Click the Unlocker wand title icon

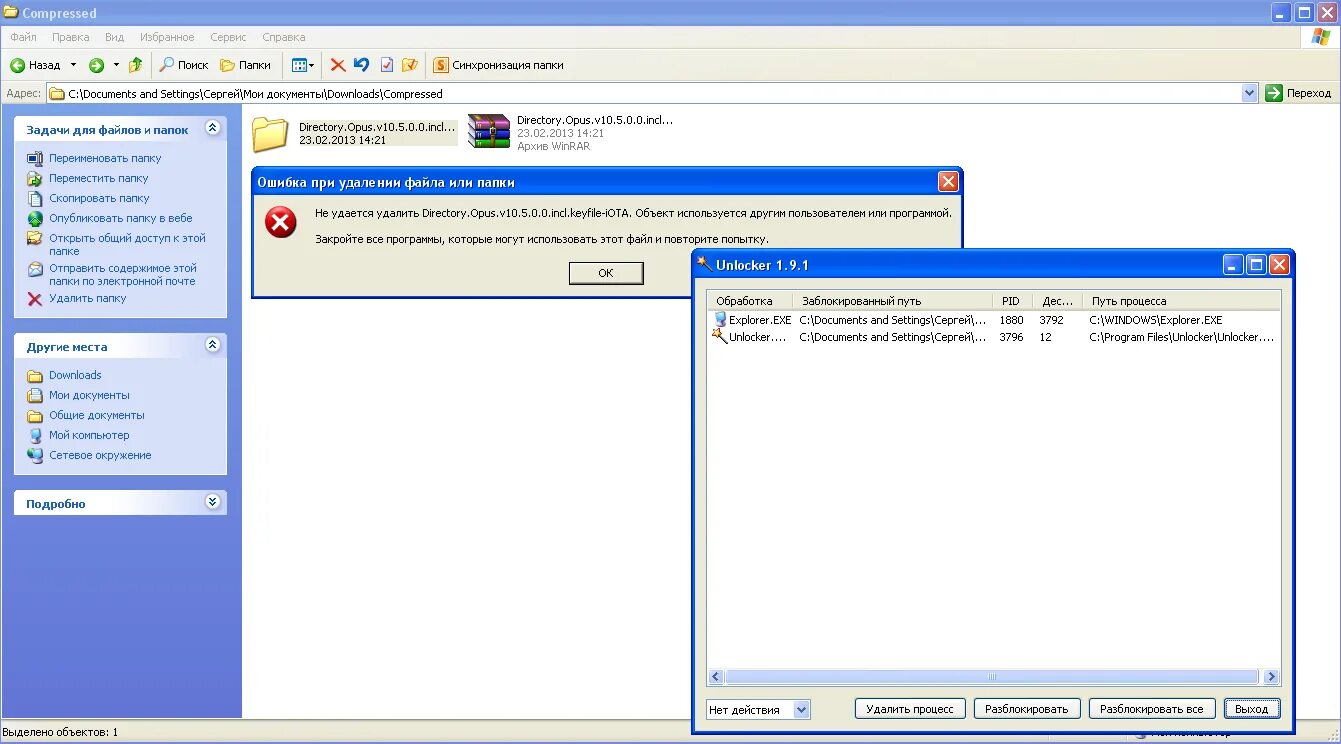[704, 264]
